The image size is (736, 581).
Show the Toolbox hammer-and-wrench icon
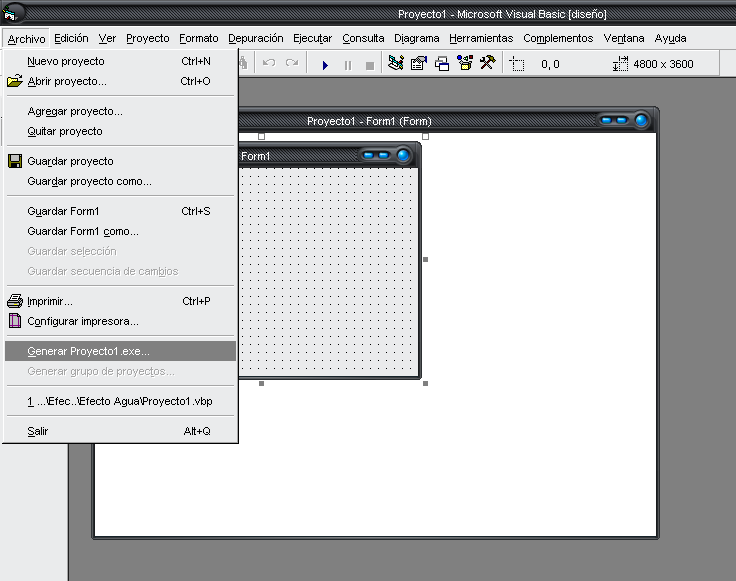tap(488, 62)
